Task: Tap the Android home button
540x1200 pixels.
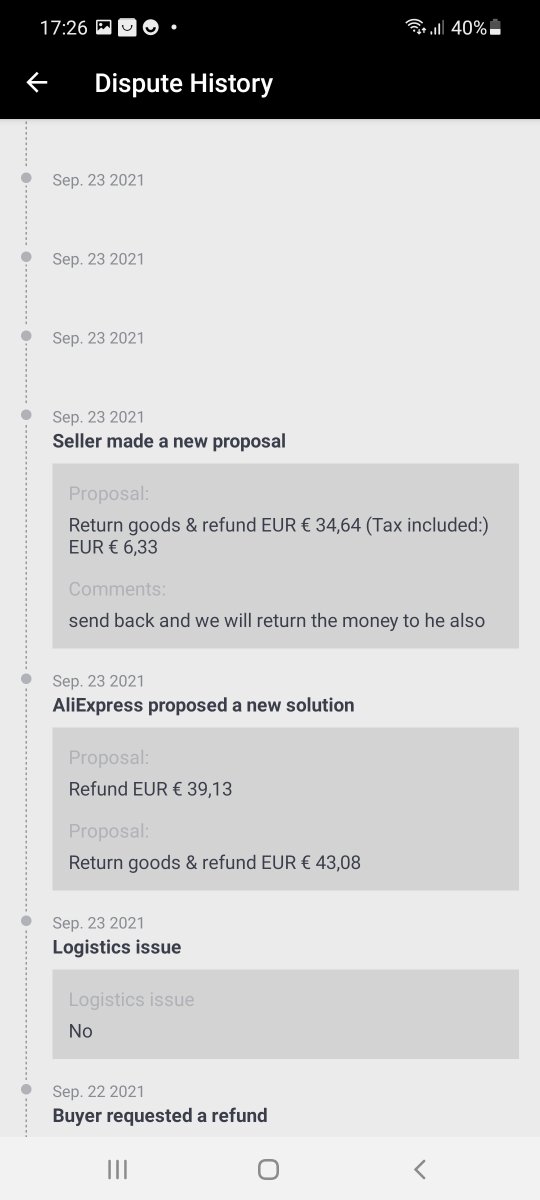Action: [x=268, y=1169]
